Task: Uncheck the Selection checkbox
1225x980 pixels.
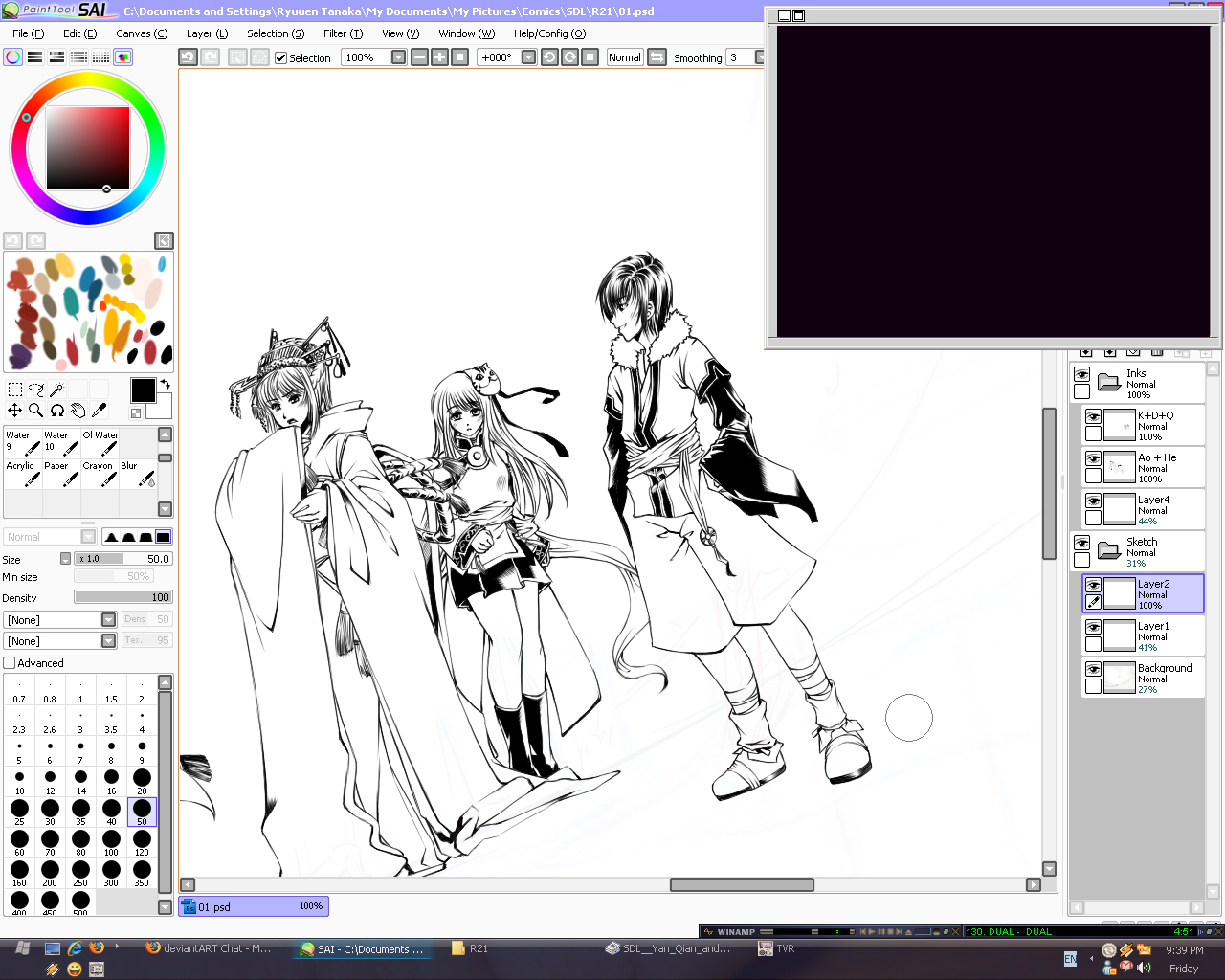Action: pos(280,57)
